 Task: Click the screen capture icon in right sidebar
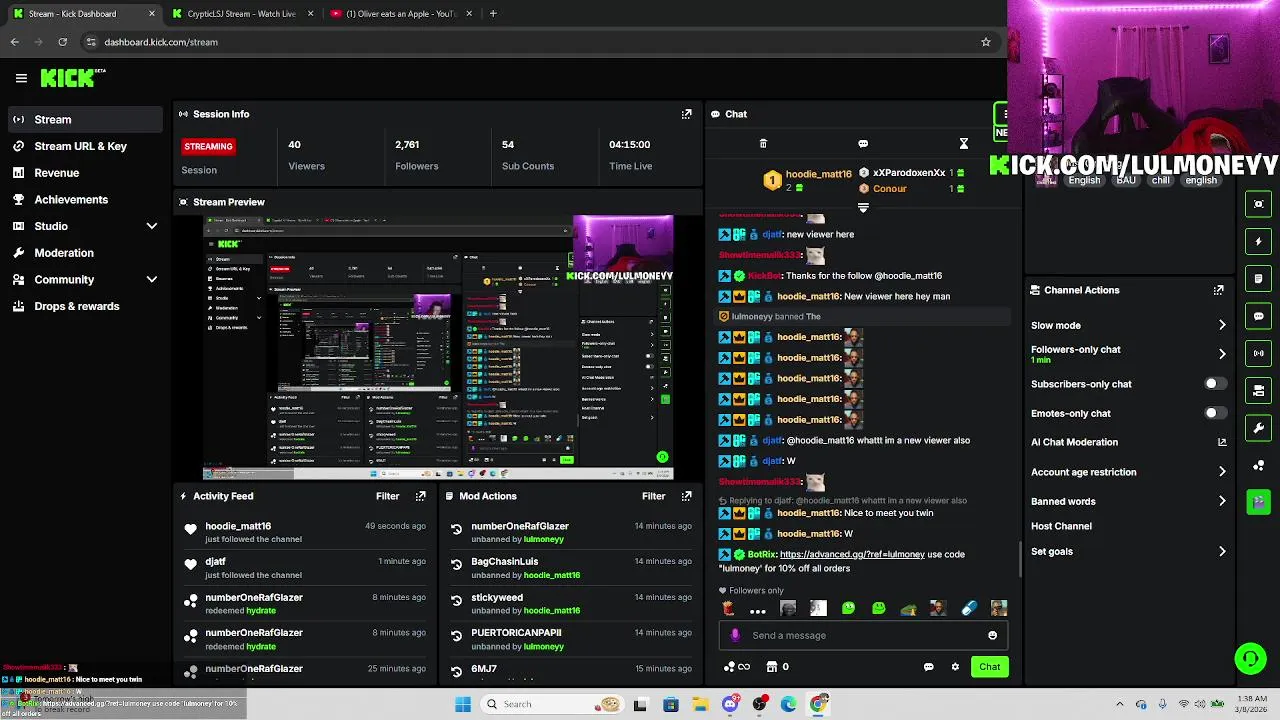(x=1258, y=204)
